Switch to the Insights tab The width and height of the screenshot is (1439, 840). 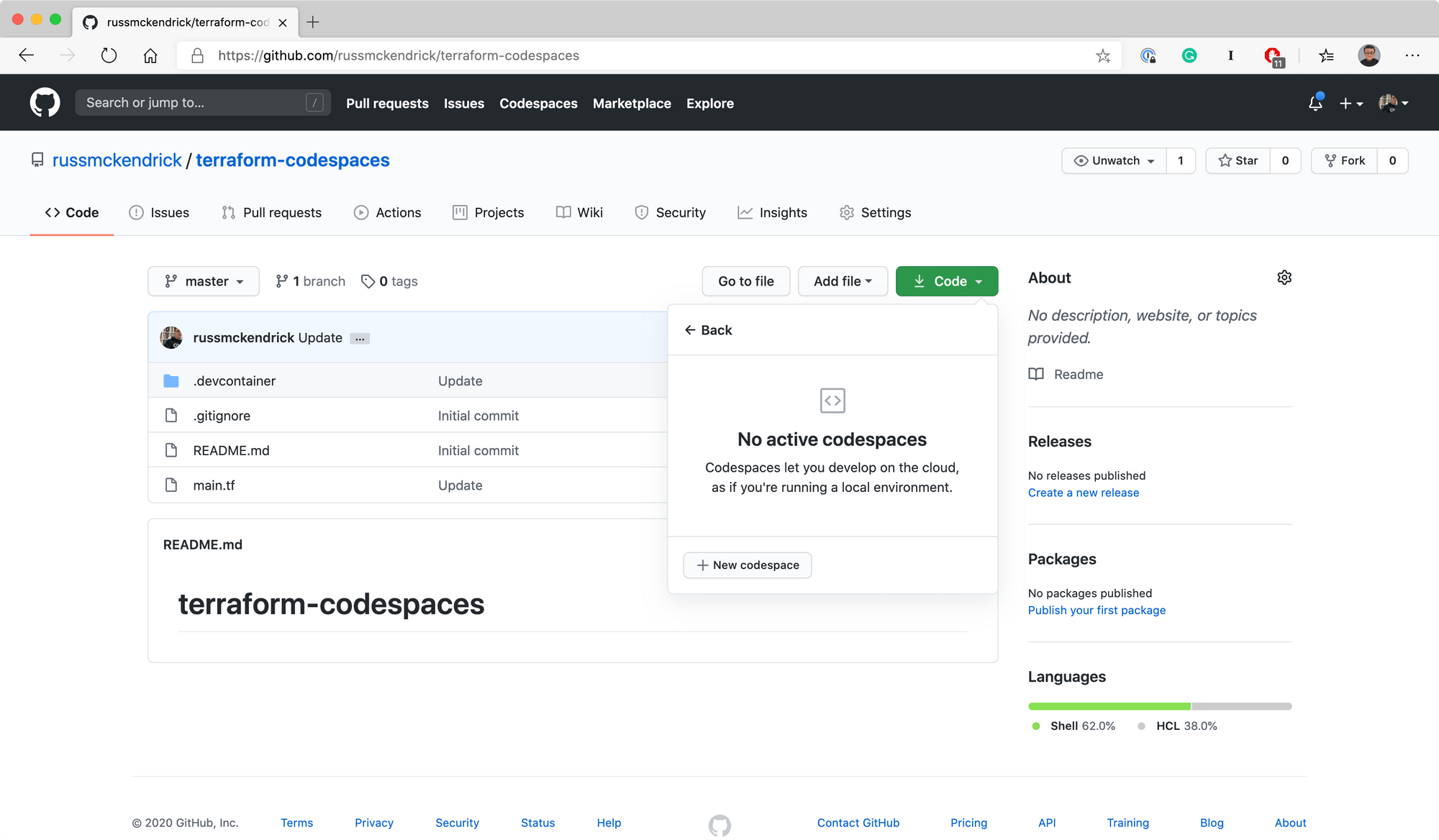[x=772, y=213]
